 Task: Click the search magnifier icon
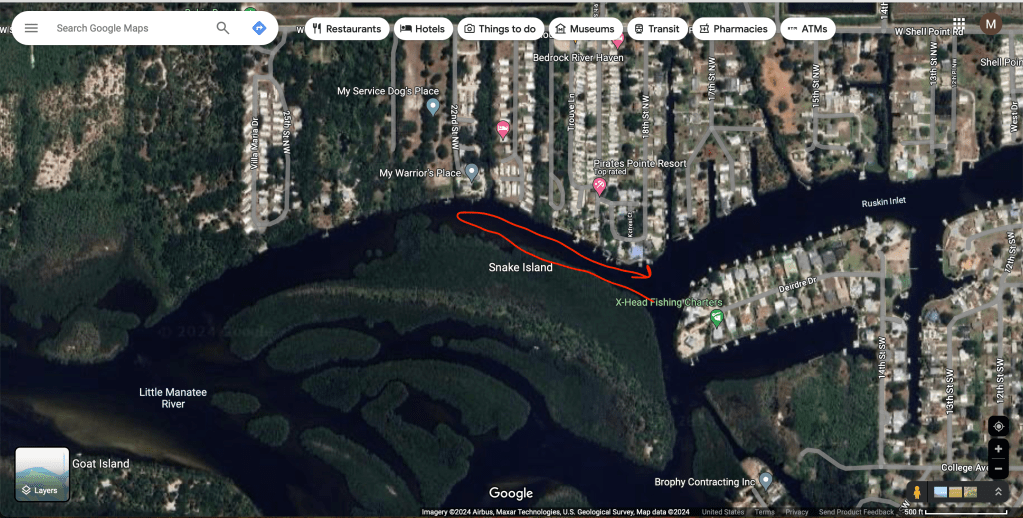click(x=223, y=28)
